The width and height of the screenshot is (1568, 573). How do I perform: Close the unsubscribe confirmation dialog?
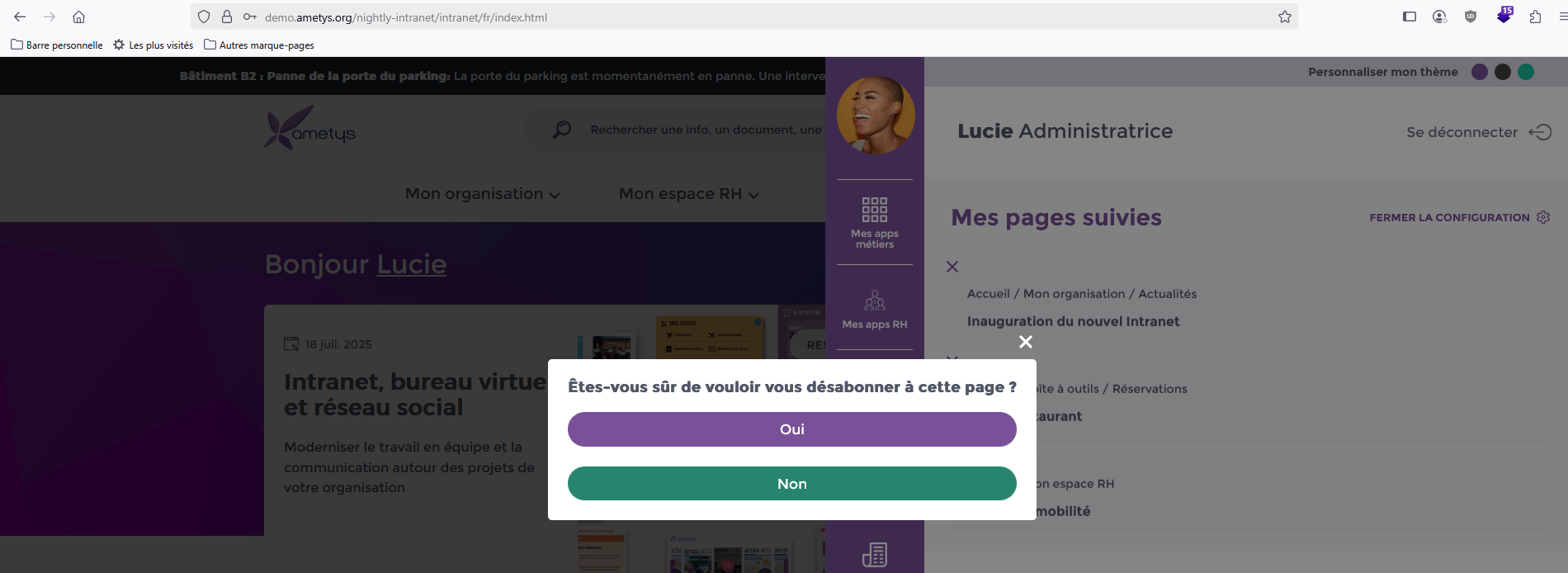(x=1025, y=342)
